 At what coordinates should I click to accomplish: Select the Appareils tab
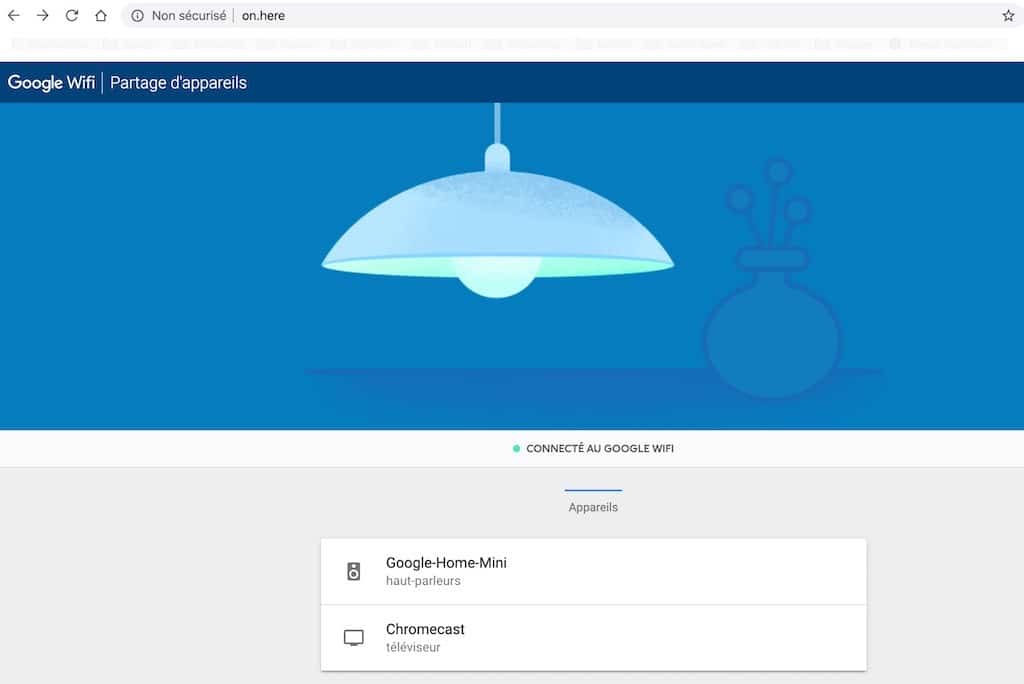click(593, 502)
